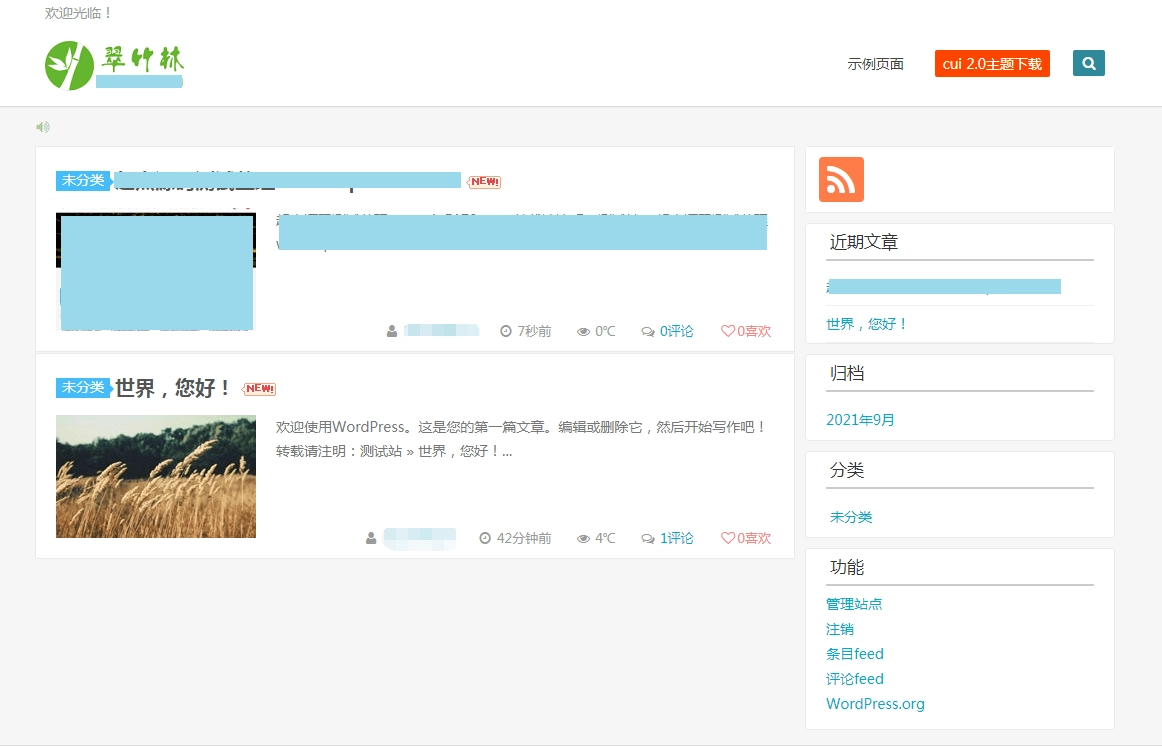Click 注销 to log out
The width and height of the screenshot is (1162, 746).
point(840,629)
